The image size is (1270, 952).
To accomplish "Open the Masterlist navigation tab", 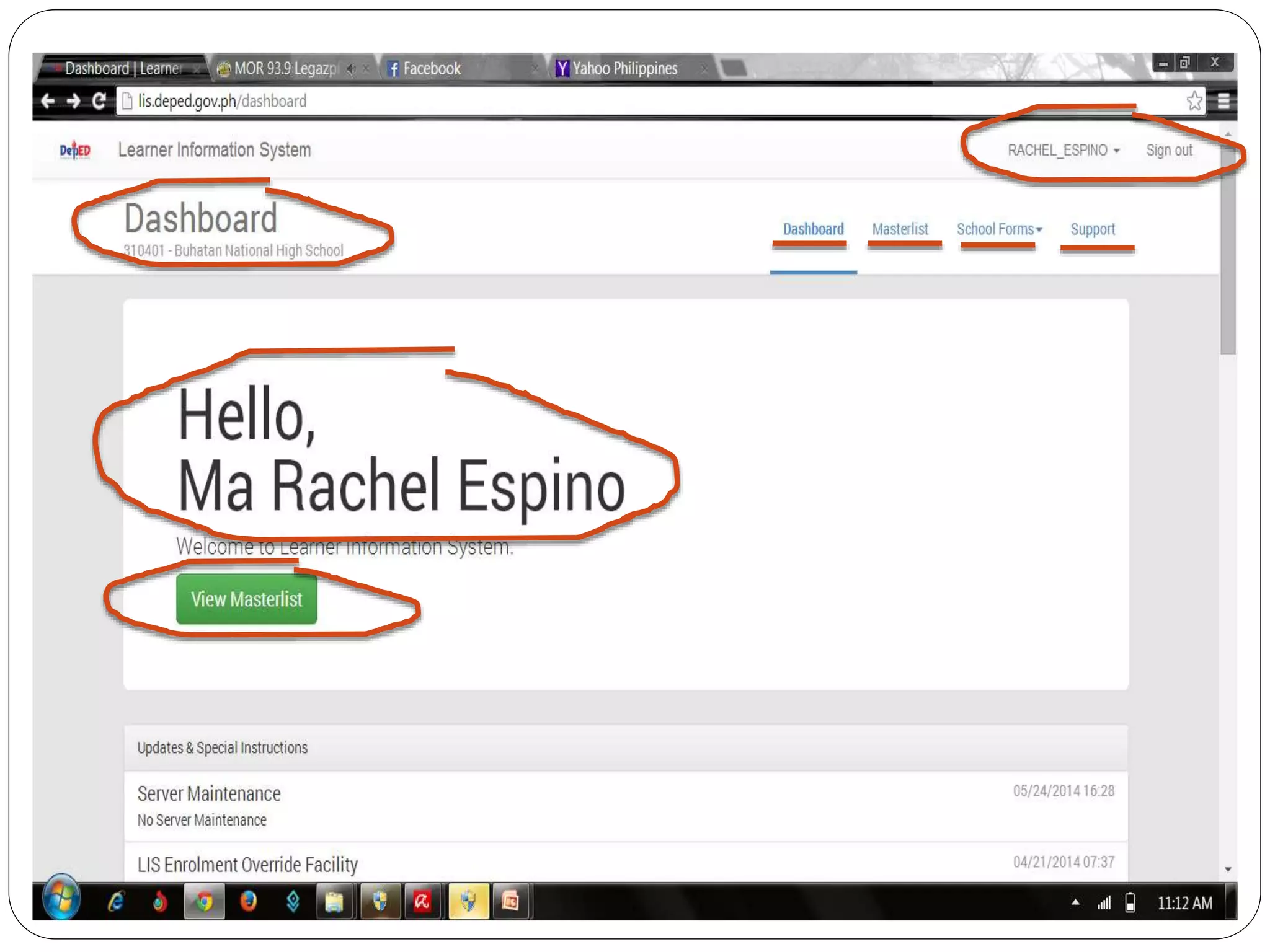I will pos(900,229).
